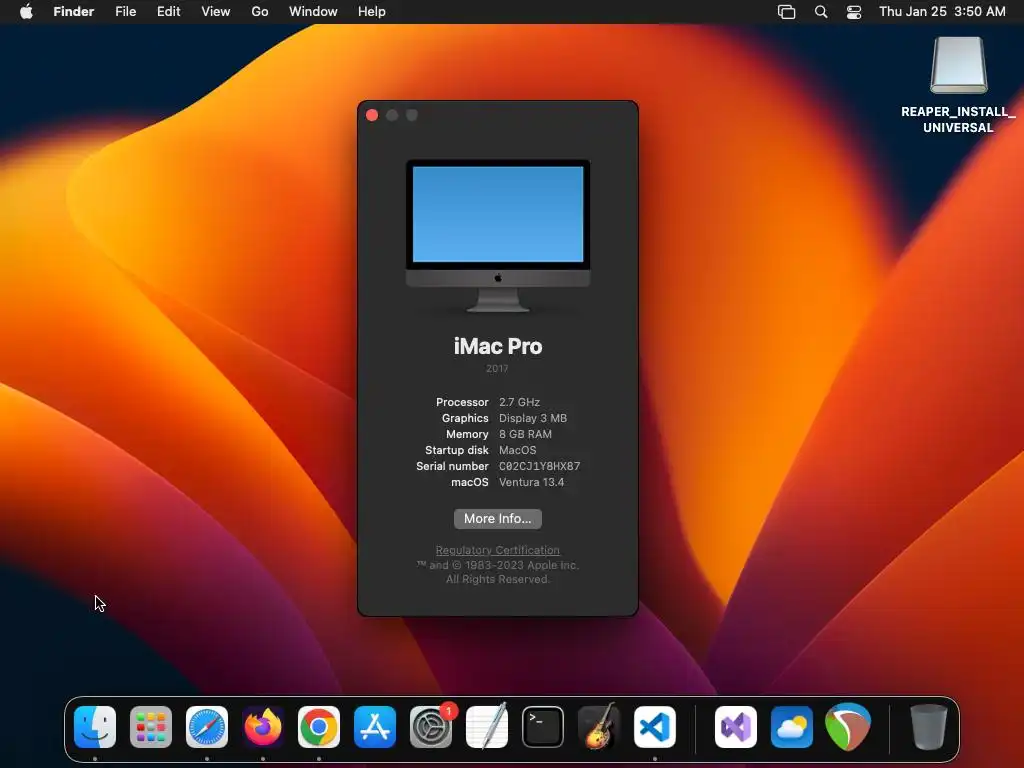This screenshot has width=1024, height=768.
Task: Click the More Info... button
Action: pyautogui.click(x=498, y=519)
